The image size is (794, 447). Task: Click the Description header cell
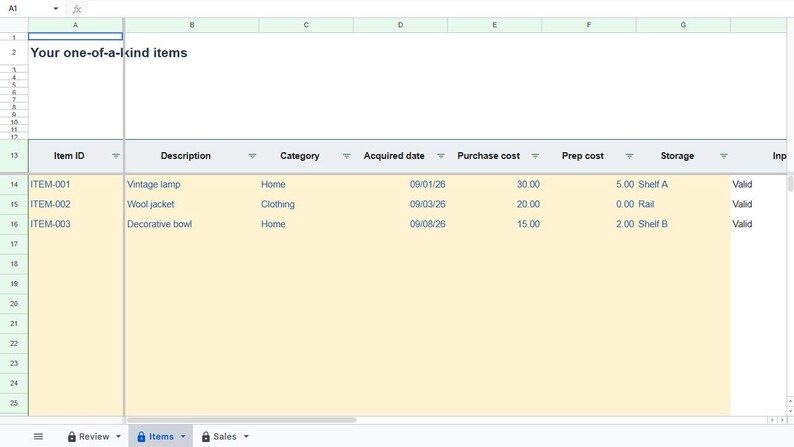click(192, 156)
